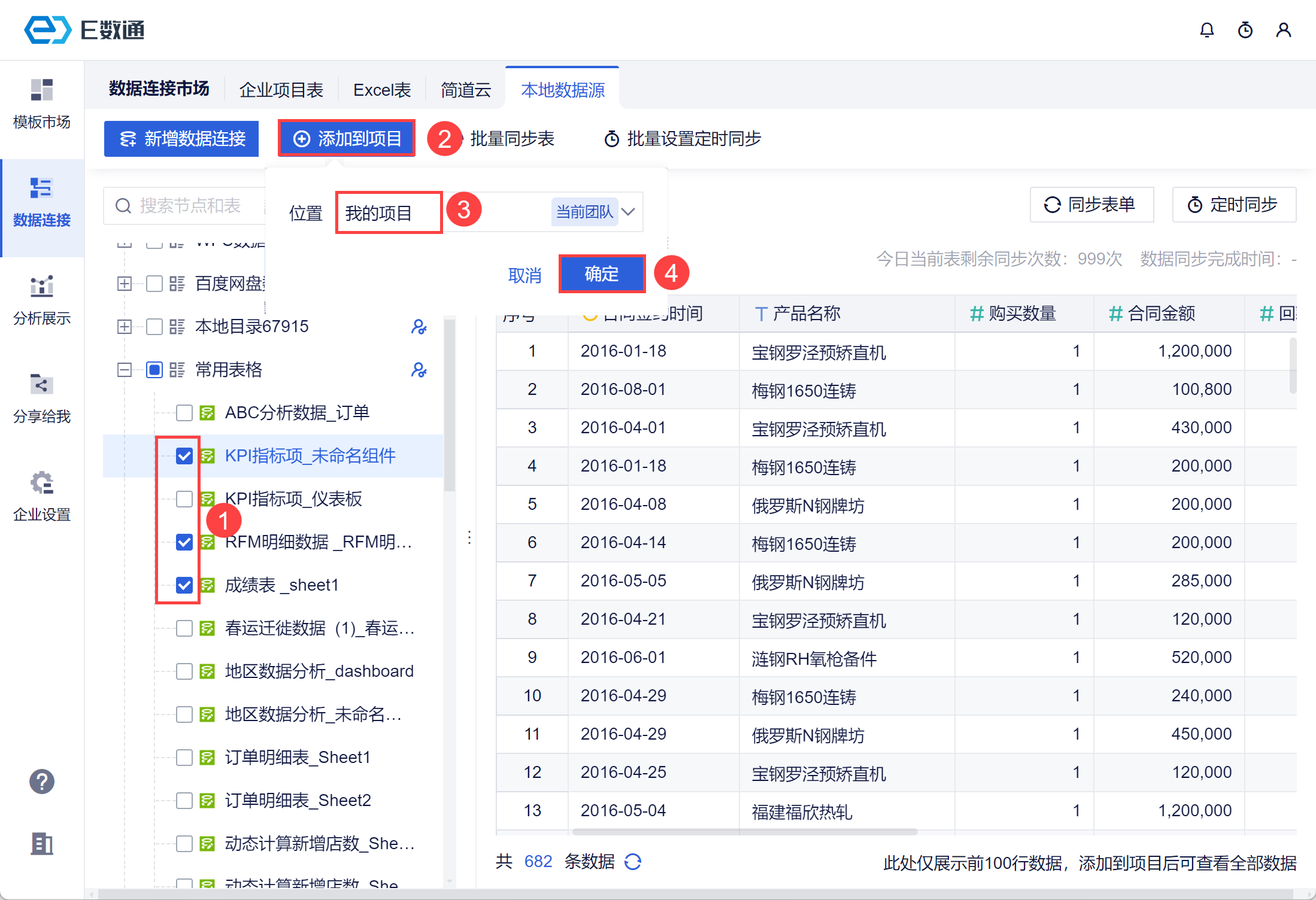The image size is (1316, 900).
Task: Open the notification bell icon
Action: coord(1206,30)
